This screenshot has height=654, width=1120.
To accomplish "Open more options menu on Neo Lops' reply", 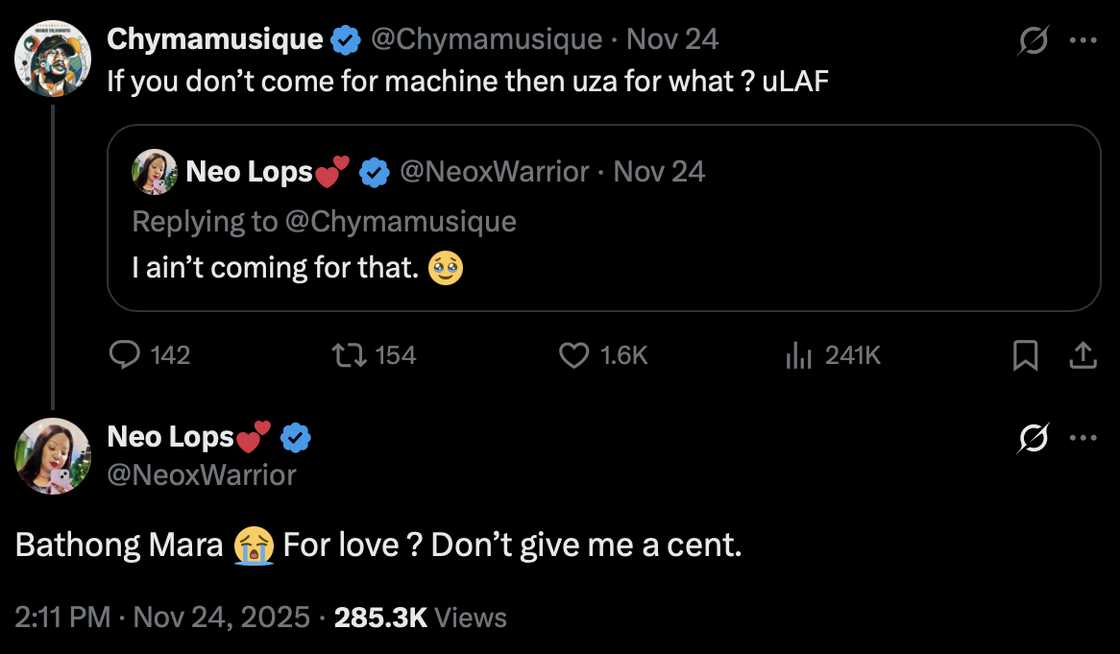I will pyautogui.click(x=1083, y=438).
